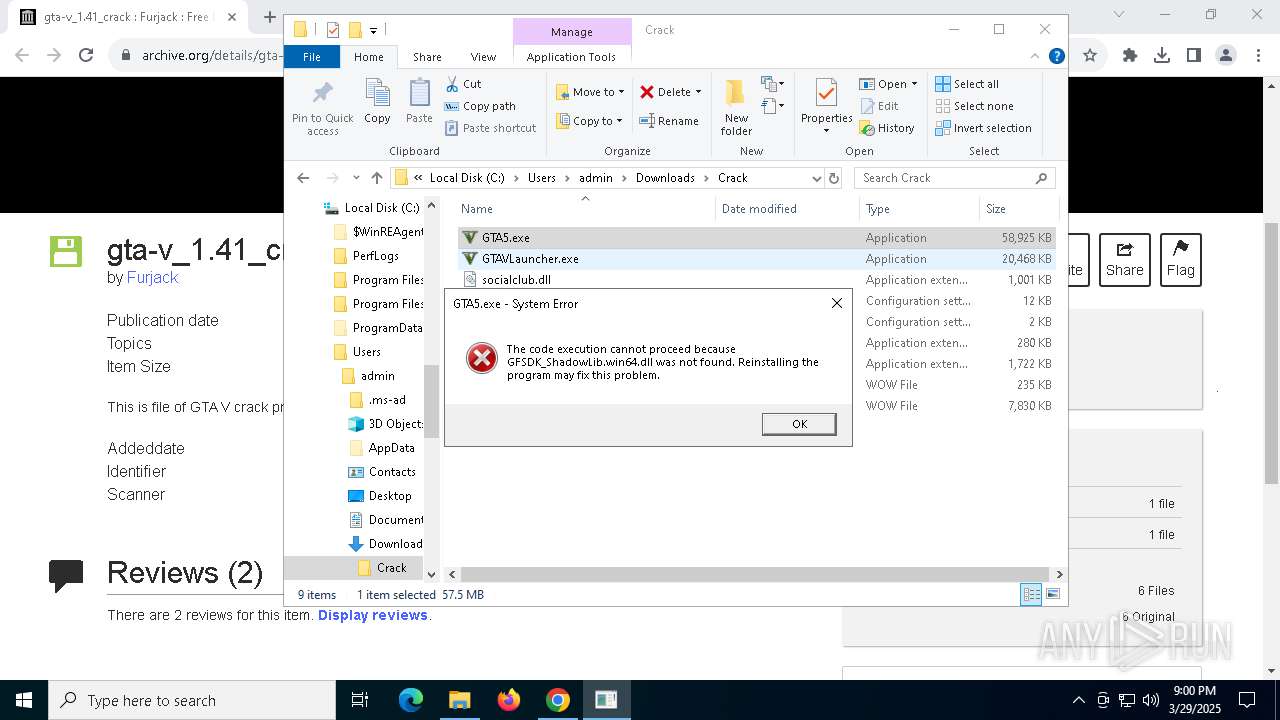Viewport: 1280px width, 720px height.
Task: Click the Cut scissors item
Action: [x=463, y=84]
